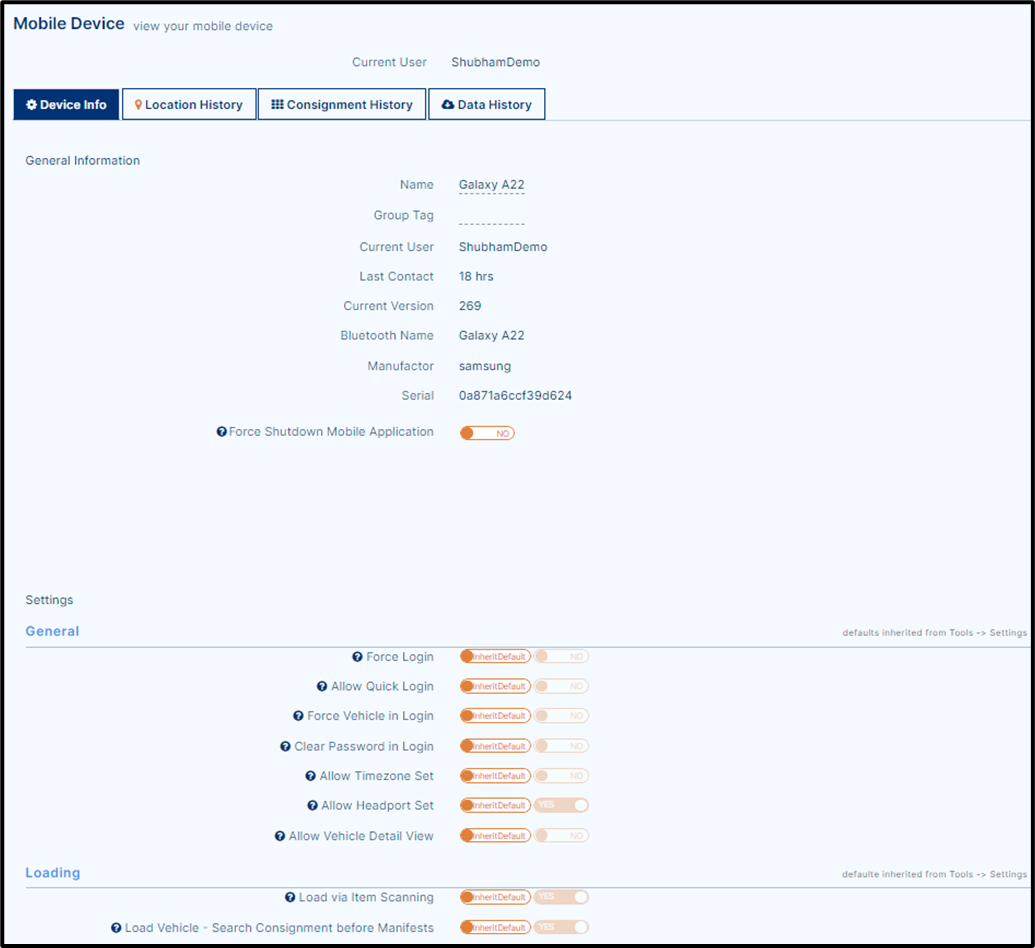Click the General Information heading
This screenshot has width=1035, height=948.
tap(83, 160)
